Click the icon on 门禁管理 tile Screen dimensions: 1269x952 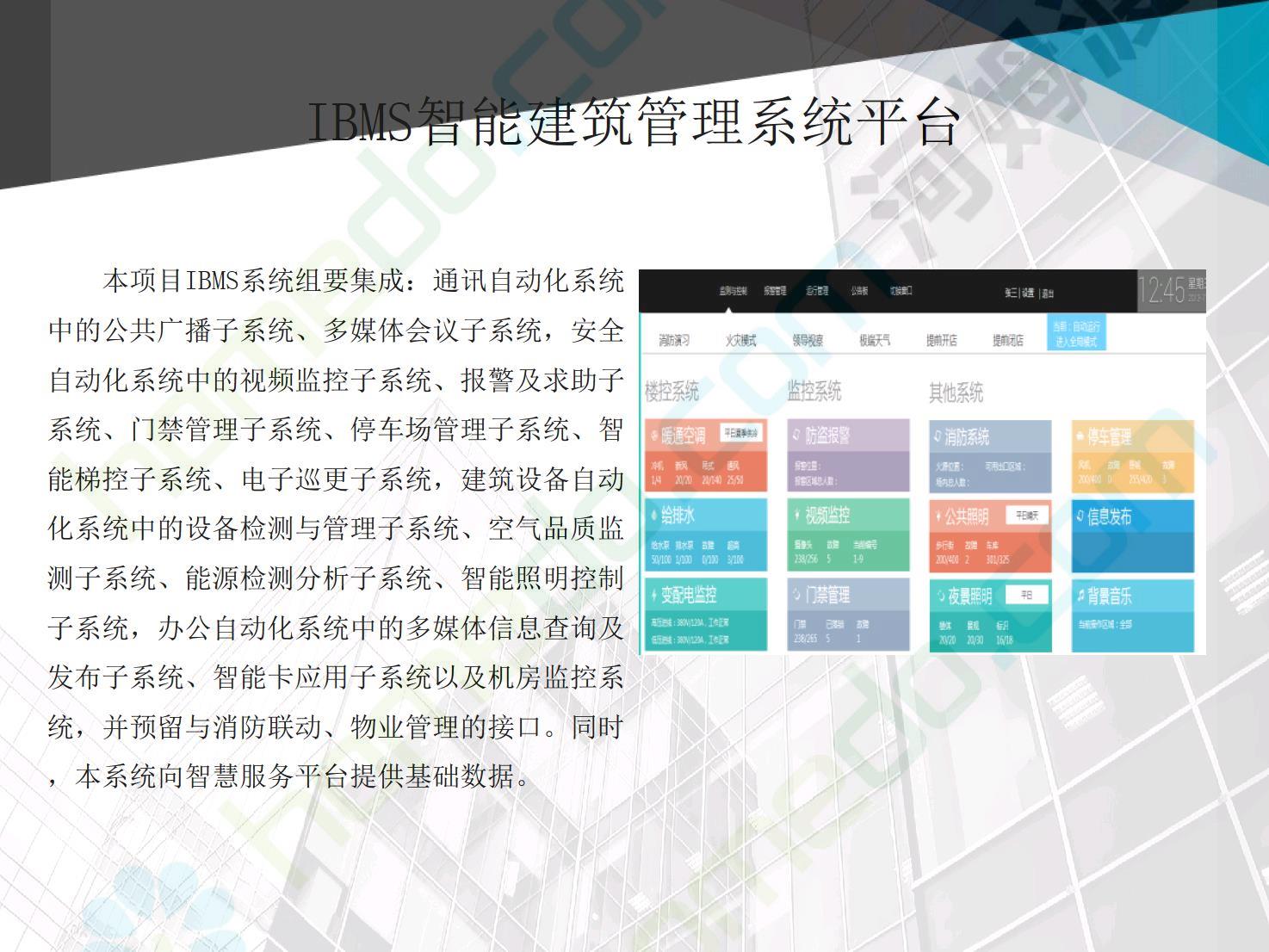point(797,595)
